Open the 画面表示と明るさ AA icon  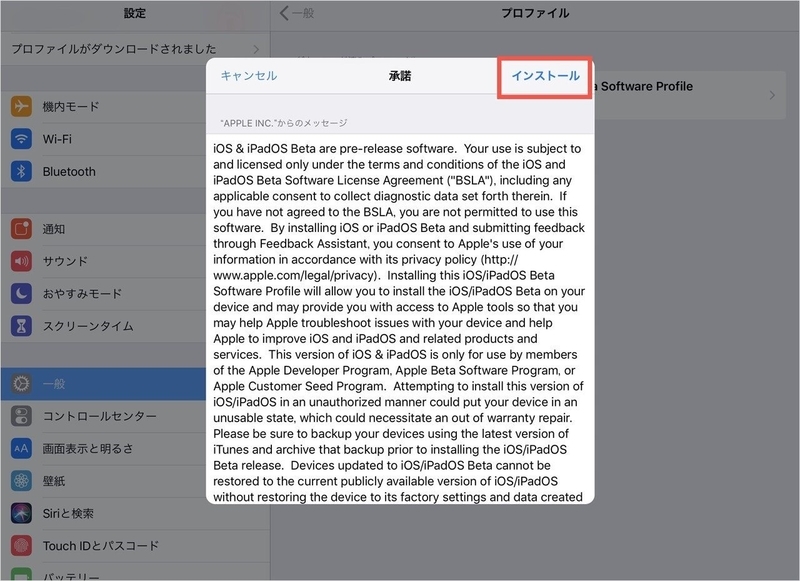click(x=21, y=448)
